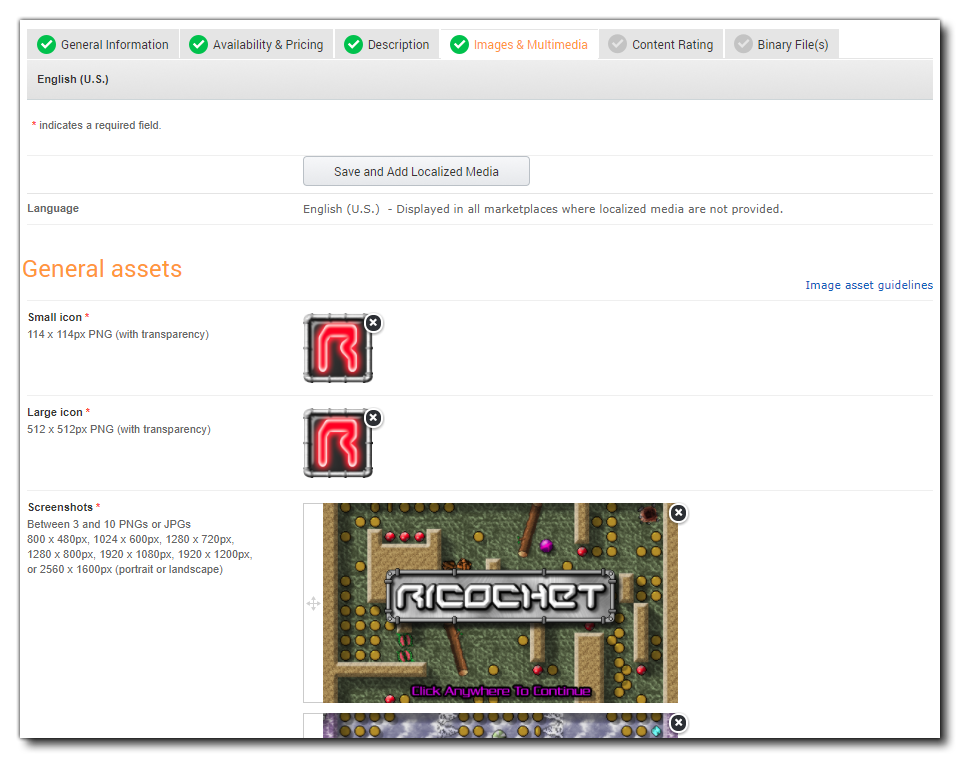
Task: Select the English (U.S.) language tab
Action: (73, 79)
